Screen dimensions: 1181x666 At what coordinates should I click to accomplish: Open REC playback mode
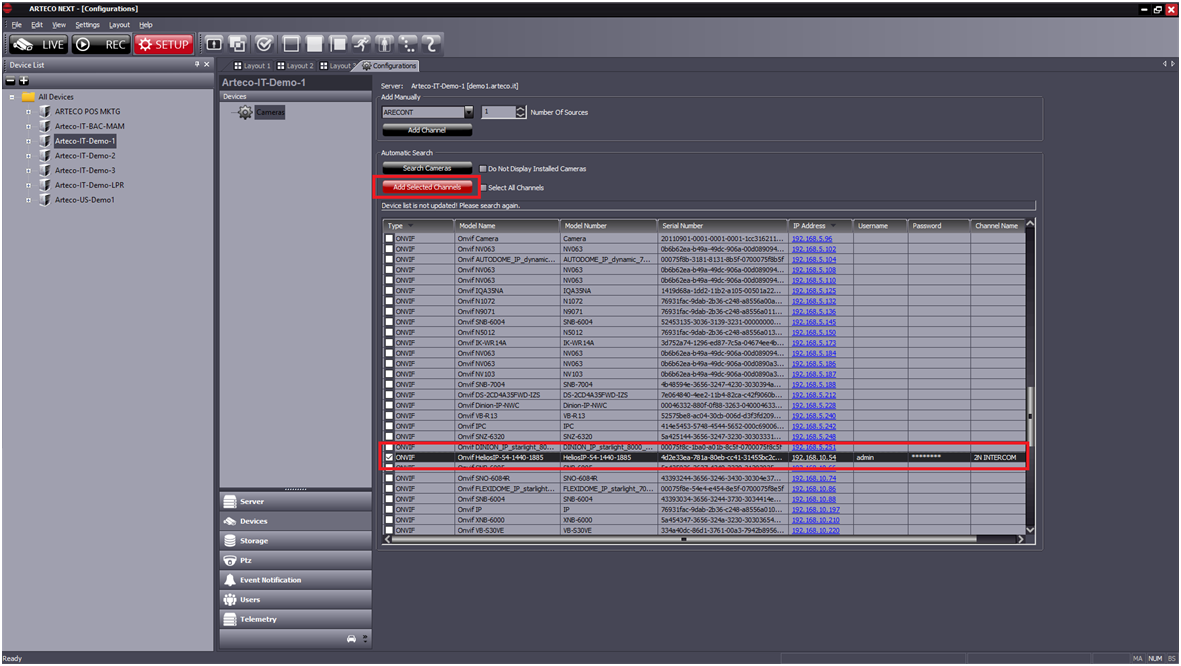pos(101,44)
